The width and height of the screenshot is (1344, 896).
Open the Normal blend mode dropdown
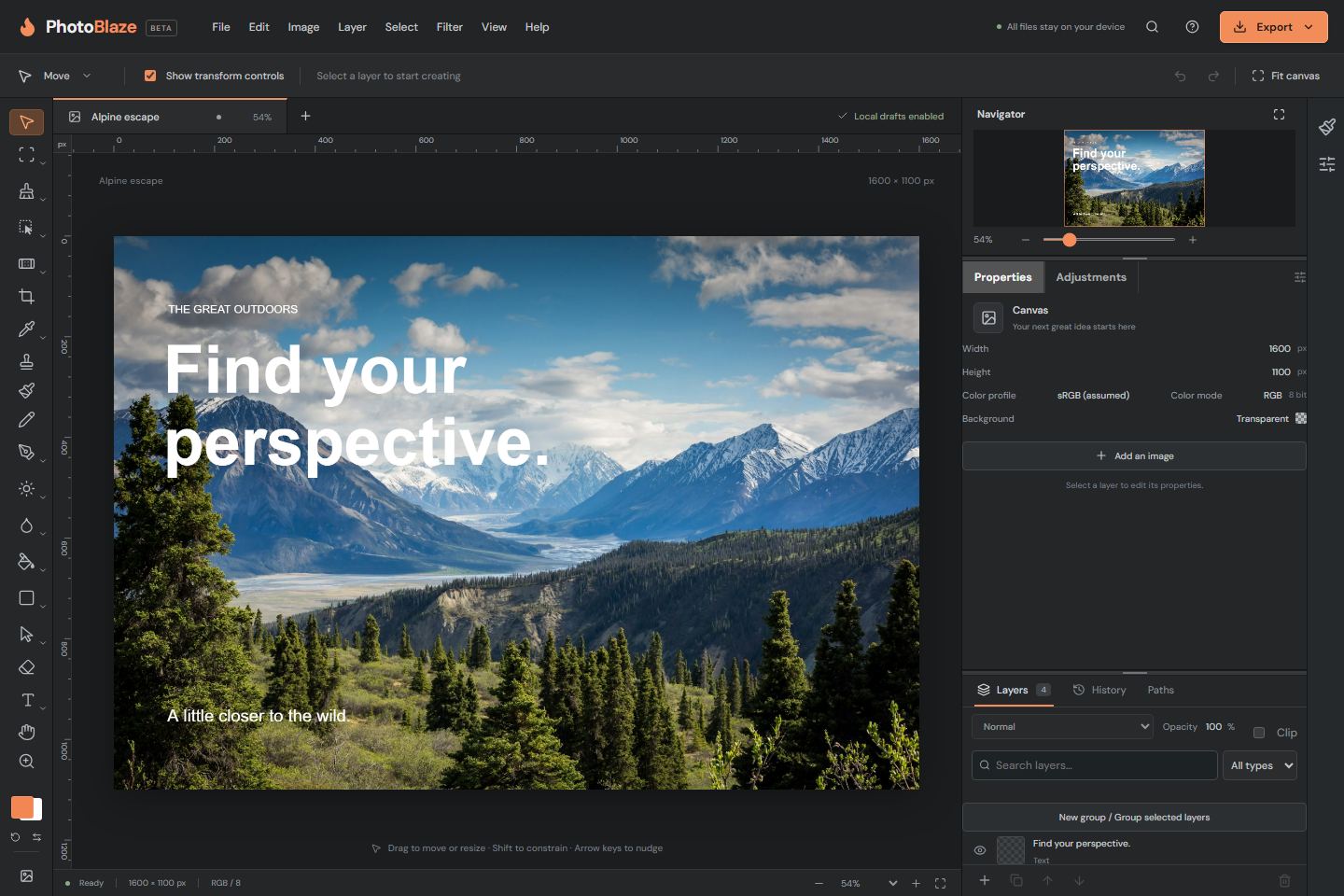[x=1063, y=726]
